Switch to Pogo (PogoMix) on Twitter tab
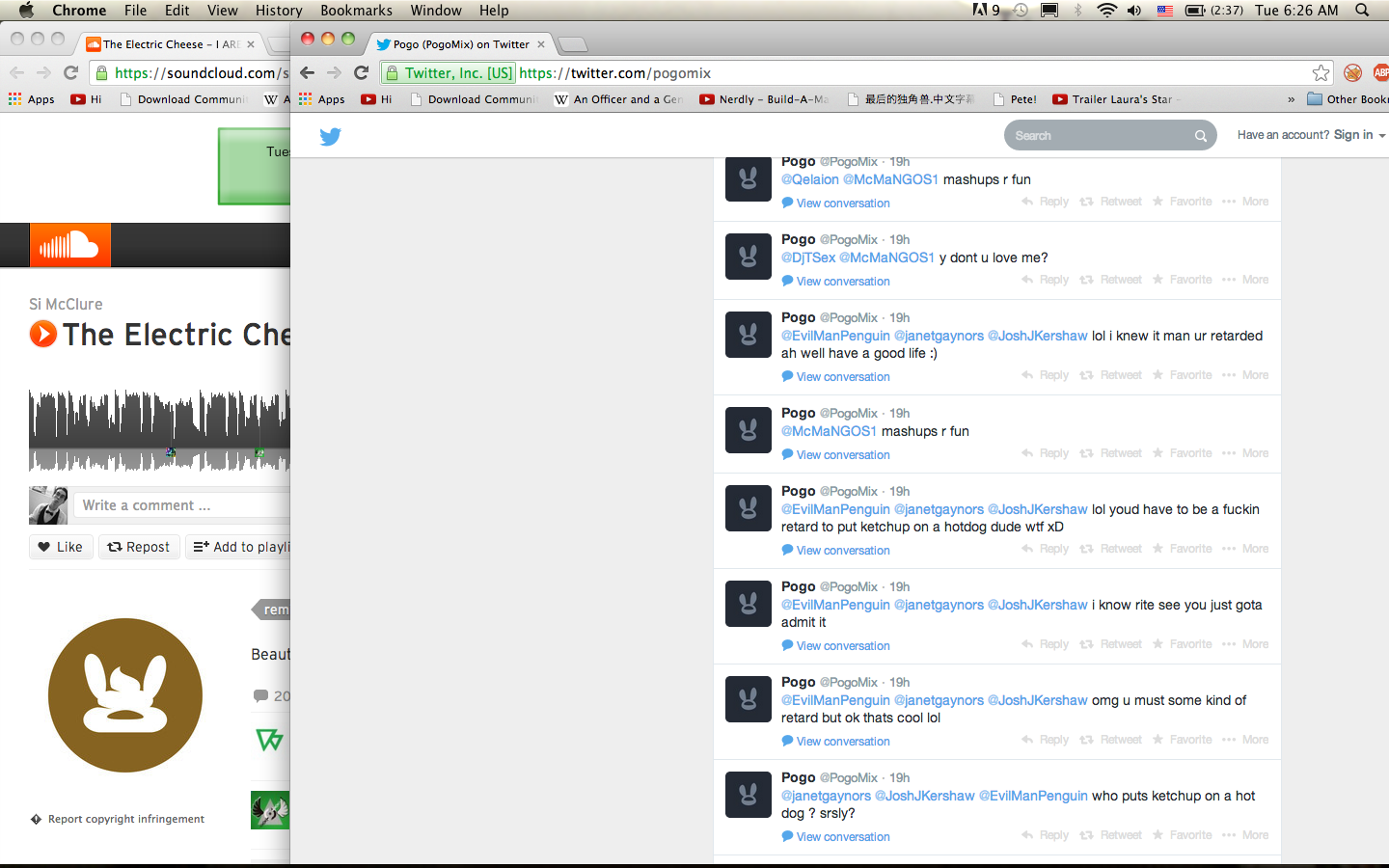Viewport: 1389px width, 868px height. coord(461,44)
